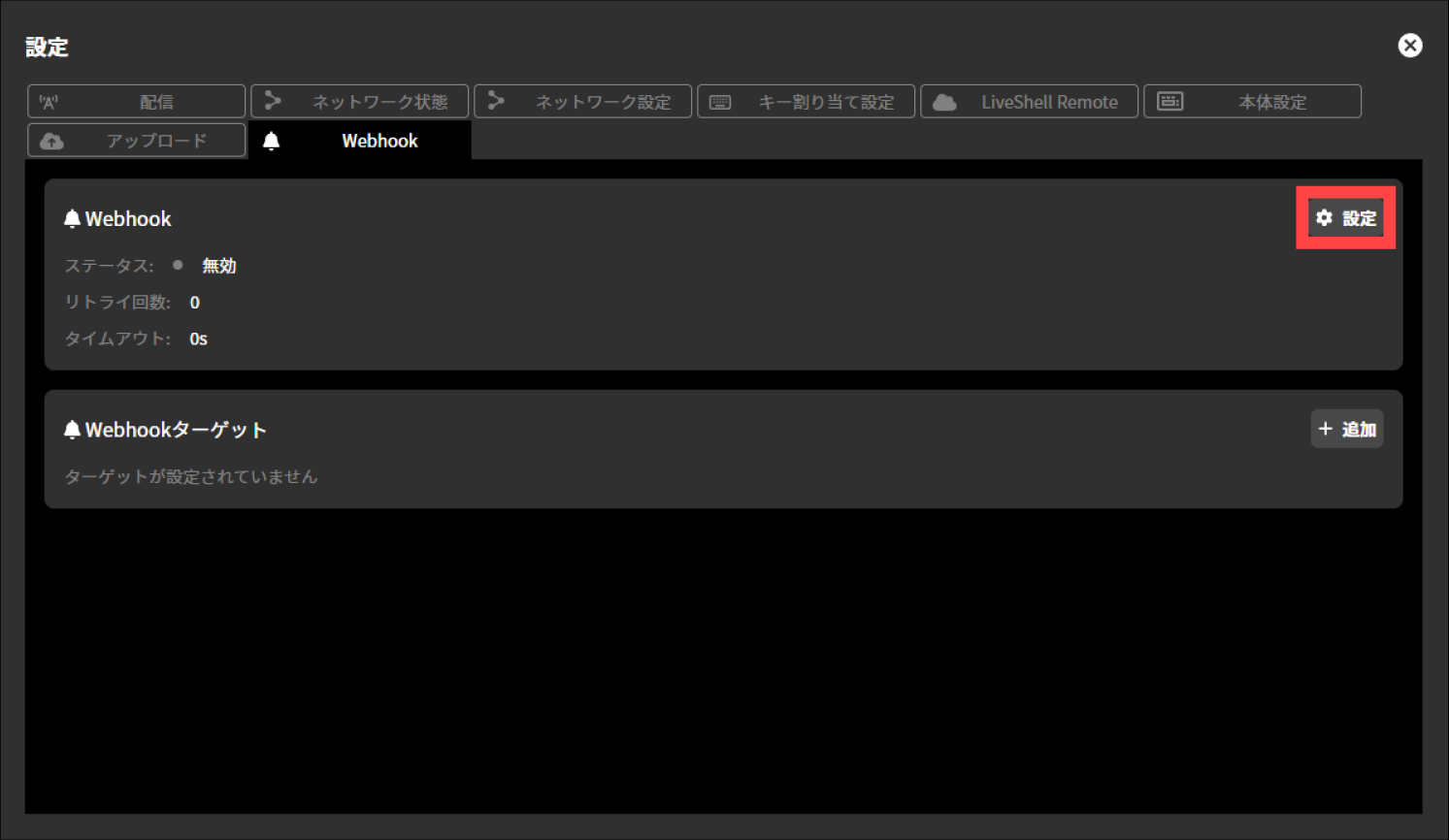Click the network icon on the ネットワーク設定 tab
Screen dimensions: 1449x840
point(496,101)
